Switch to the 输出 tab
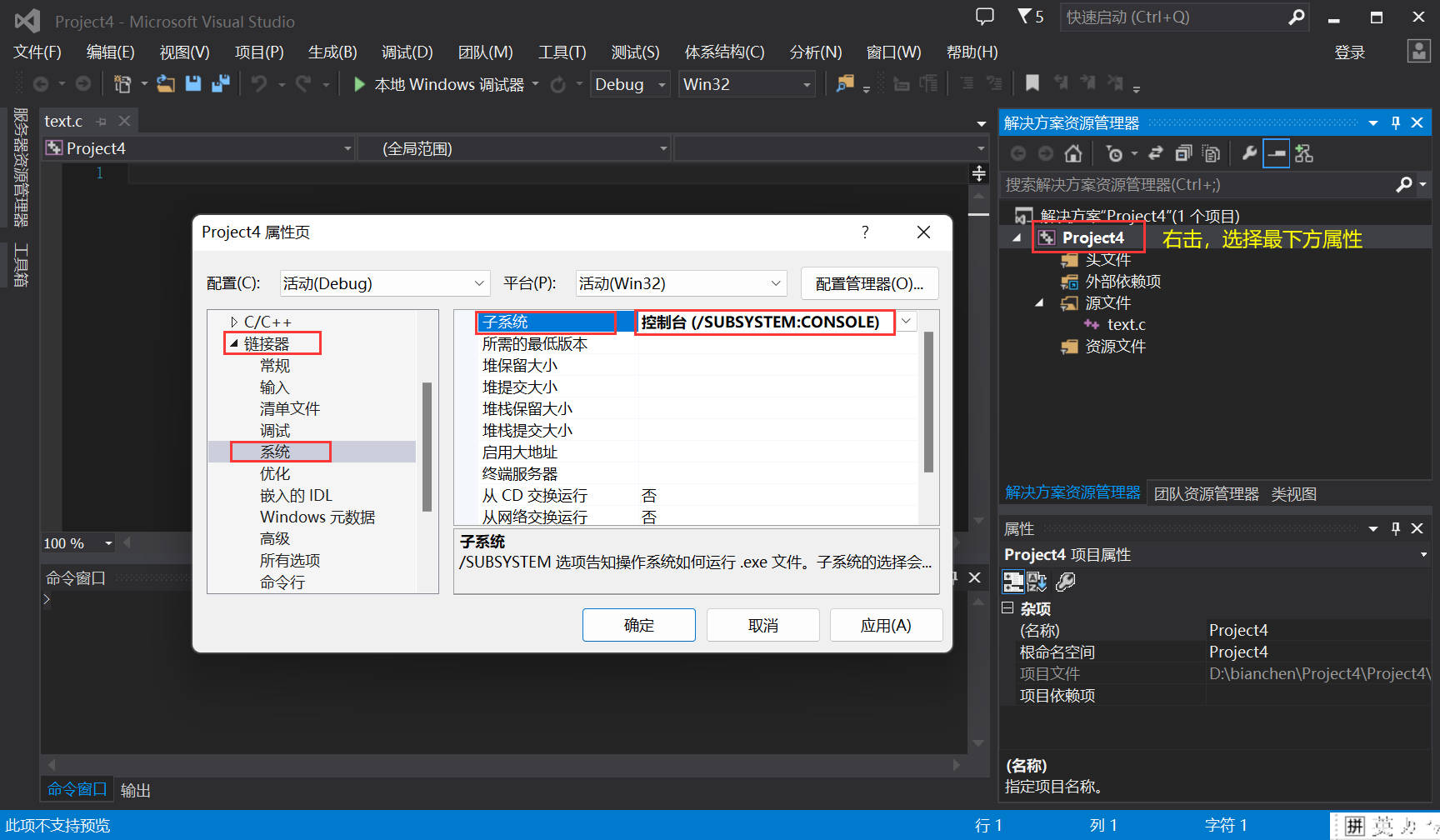The image size is (1440, 840). 136,790
